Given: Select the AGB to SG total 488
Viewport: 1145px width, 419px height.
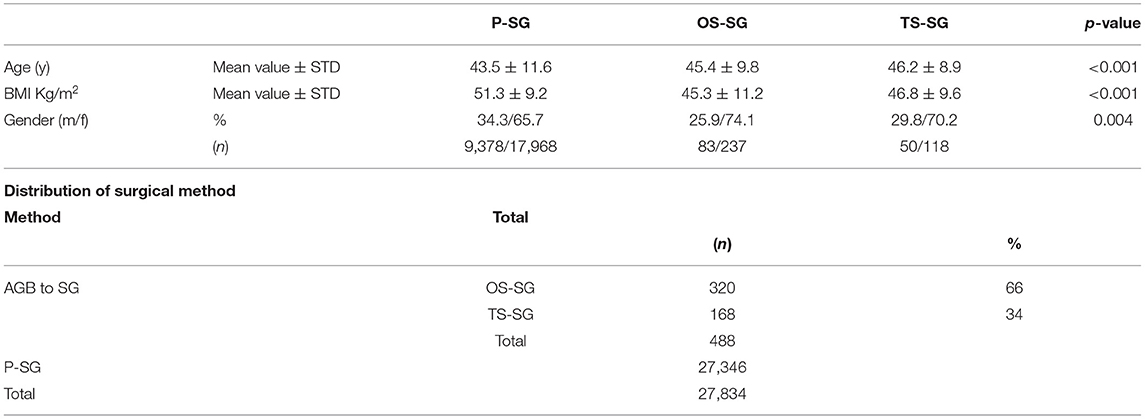Looking at the screenshot, I should point(719,340).
